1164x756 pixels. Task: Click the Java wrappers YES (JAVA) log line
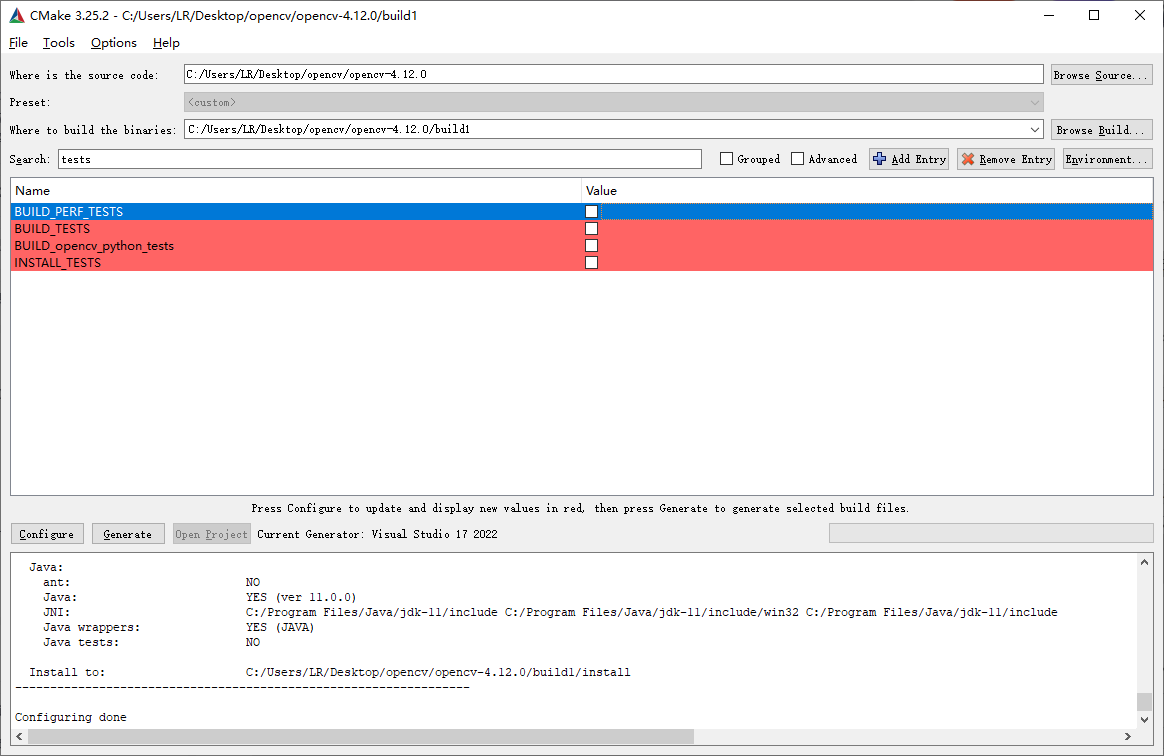pyautogui.click(x=179, y=628)
